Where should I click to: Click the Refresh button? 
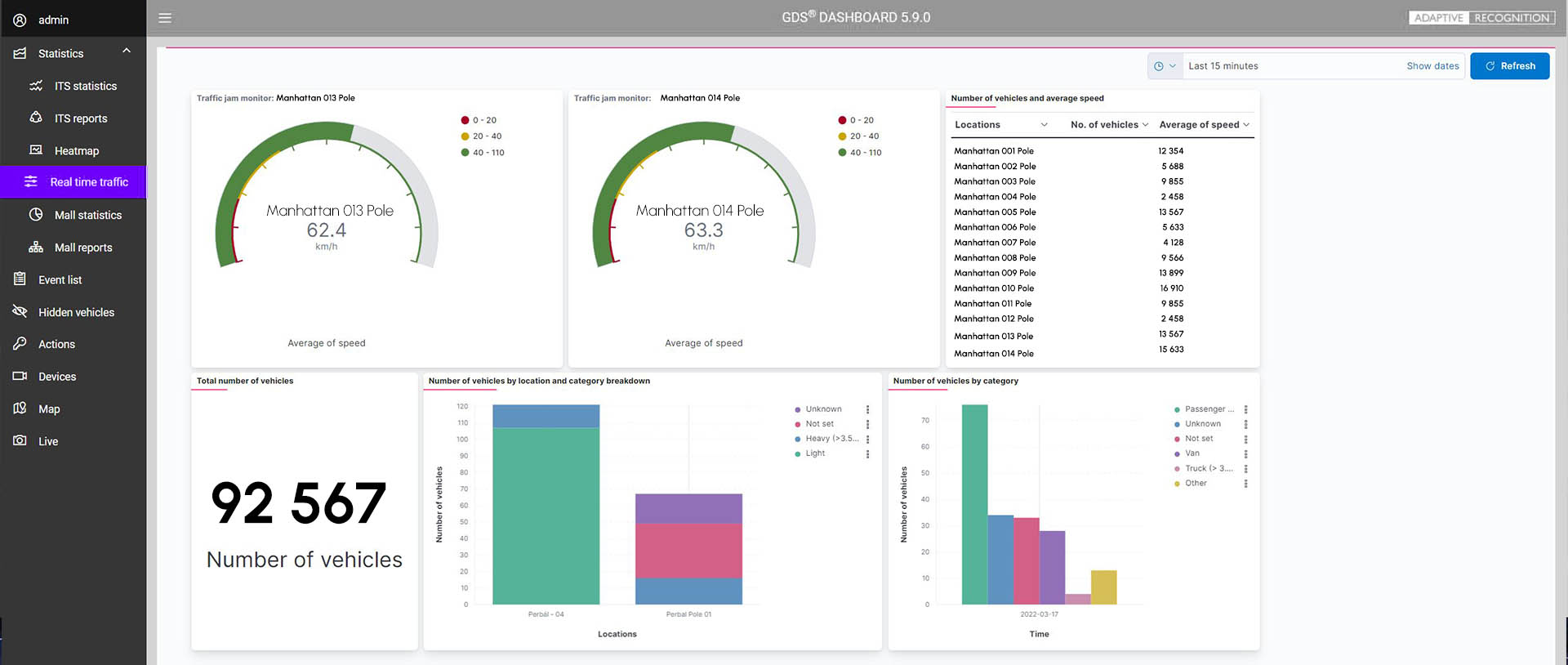pos(1509,66)
